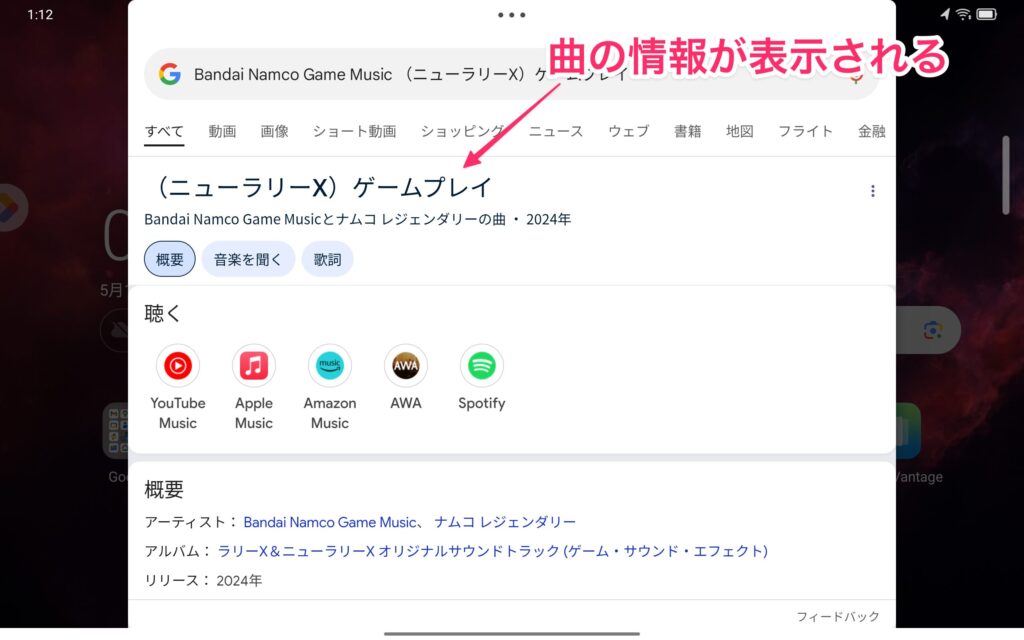Image resolution: width=1024 pixels, height=640 pixels.
Task: Switch to the 動画 tab
Action: coord(222,131)
